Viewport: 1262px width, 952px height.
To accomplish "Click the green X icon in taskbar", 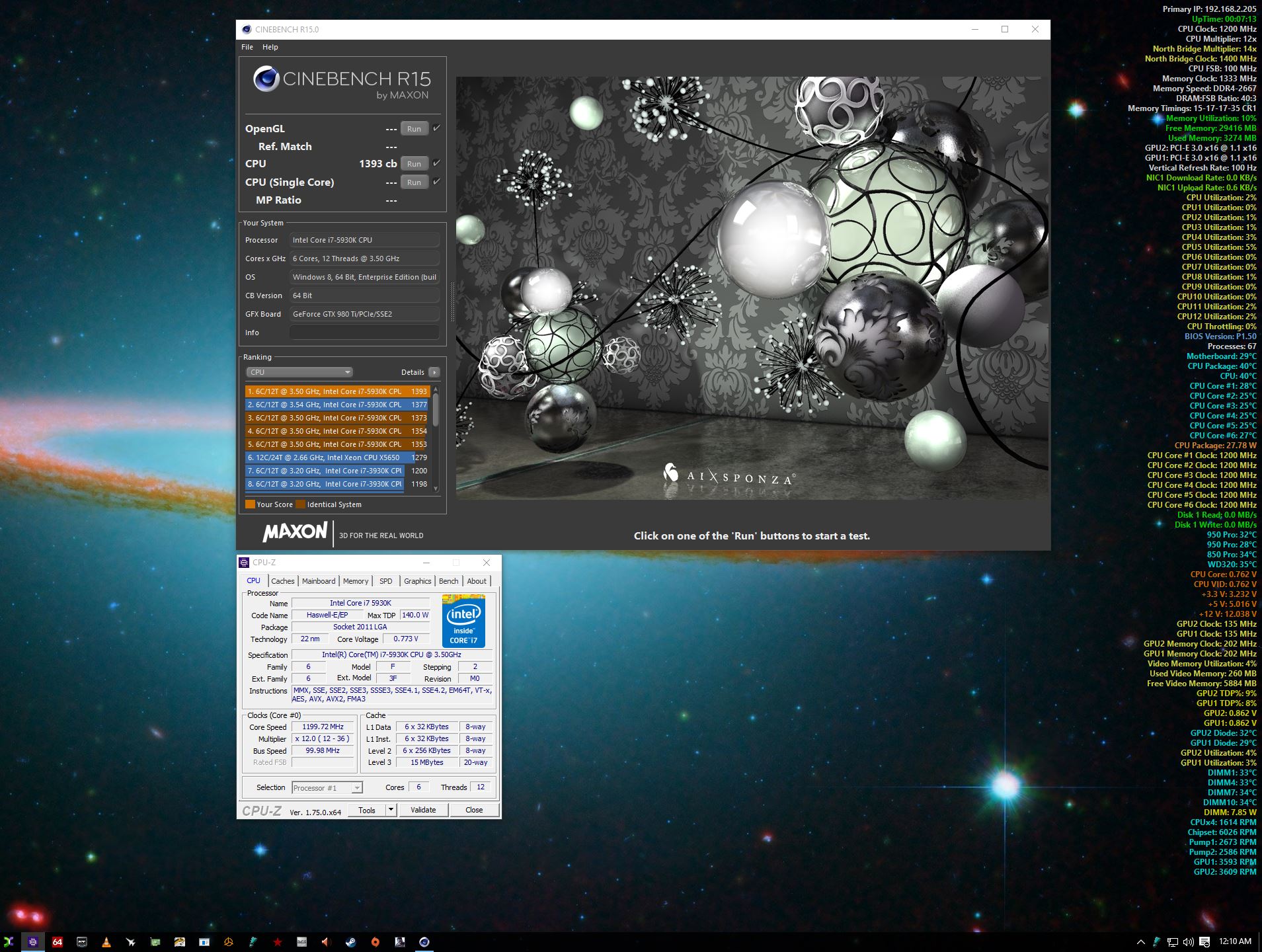I will (9, 941).
